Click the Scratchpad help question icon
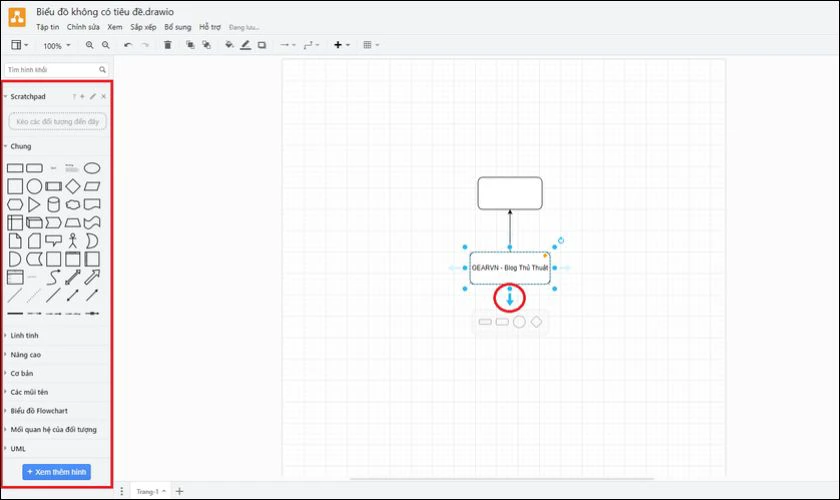This screenshot has width=840, height=500. coord(74,96)
